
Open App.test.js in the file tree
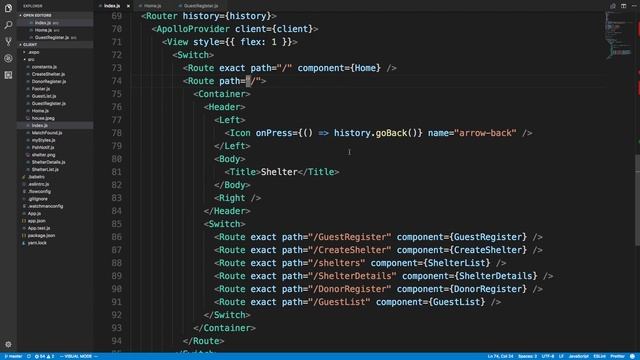pos(39,229)
